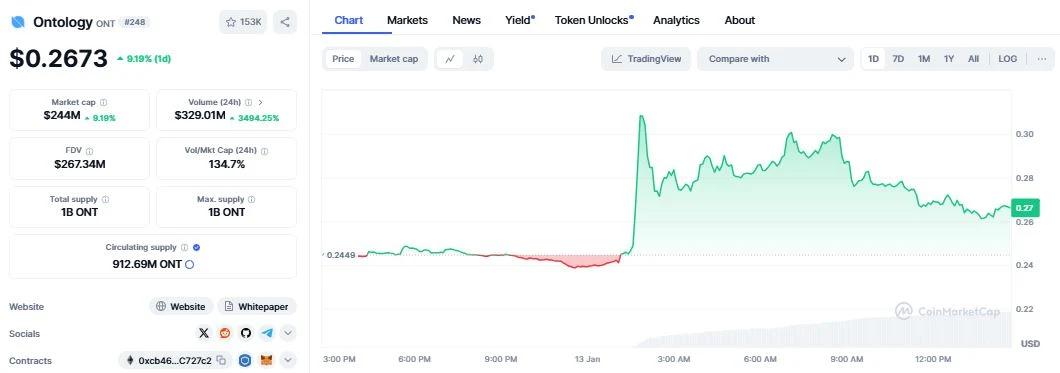Image resolution: width=1060 pixels, height=373 pixels.
Task: Toggle chart to Market cap
Action: [x=393, y=59]
